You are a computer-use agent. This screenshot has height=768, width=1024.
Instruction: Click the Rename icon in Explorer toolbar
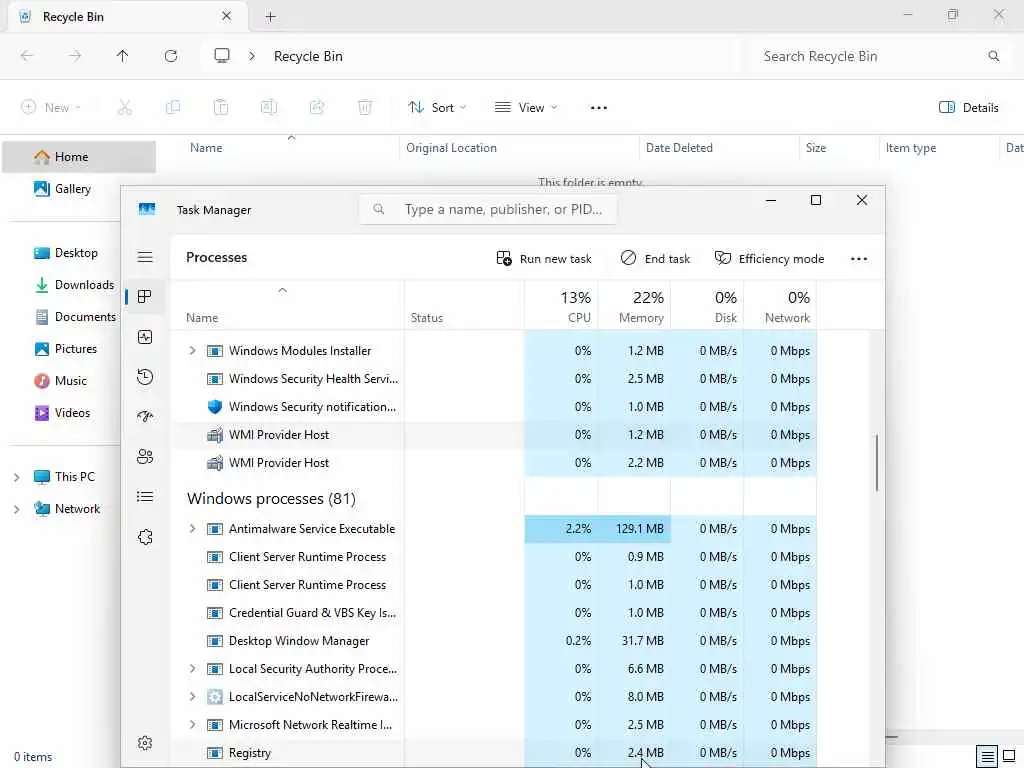pos(269,108)
